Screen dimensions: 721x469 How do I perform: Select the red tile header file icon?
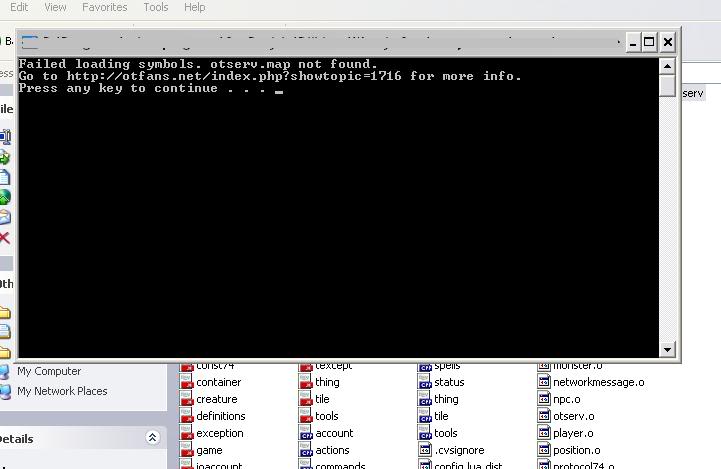(x=305, y=399)
